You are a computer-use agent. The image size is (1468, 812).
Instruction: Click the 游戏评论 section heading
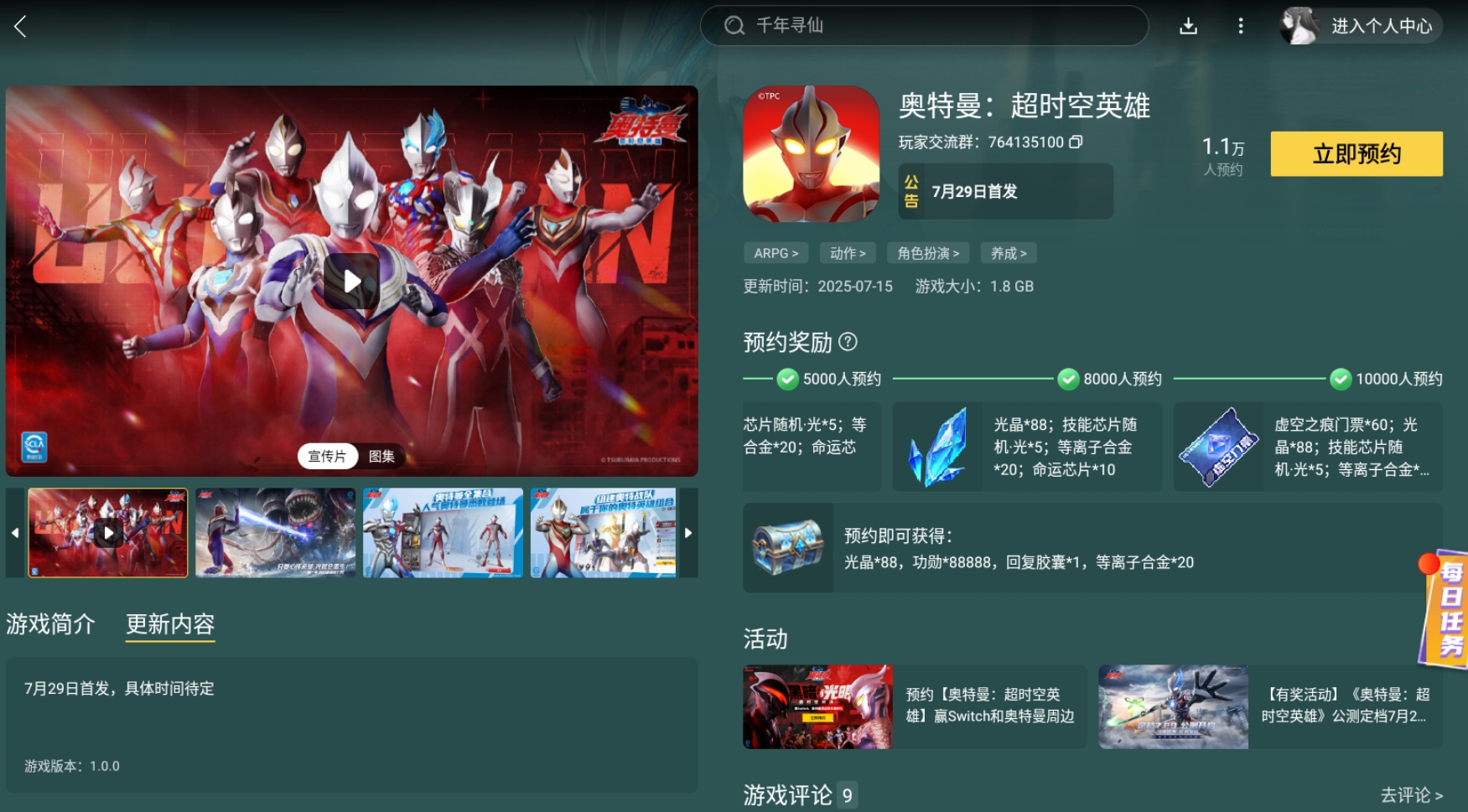(787, 795)
